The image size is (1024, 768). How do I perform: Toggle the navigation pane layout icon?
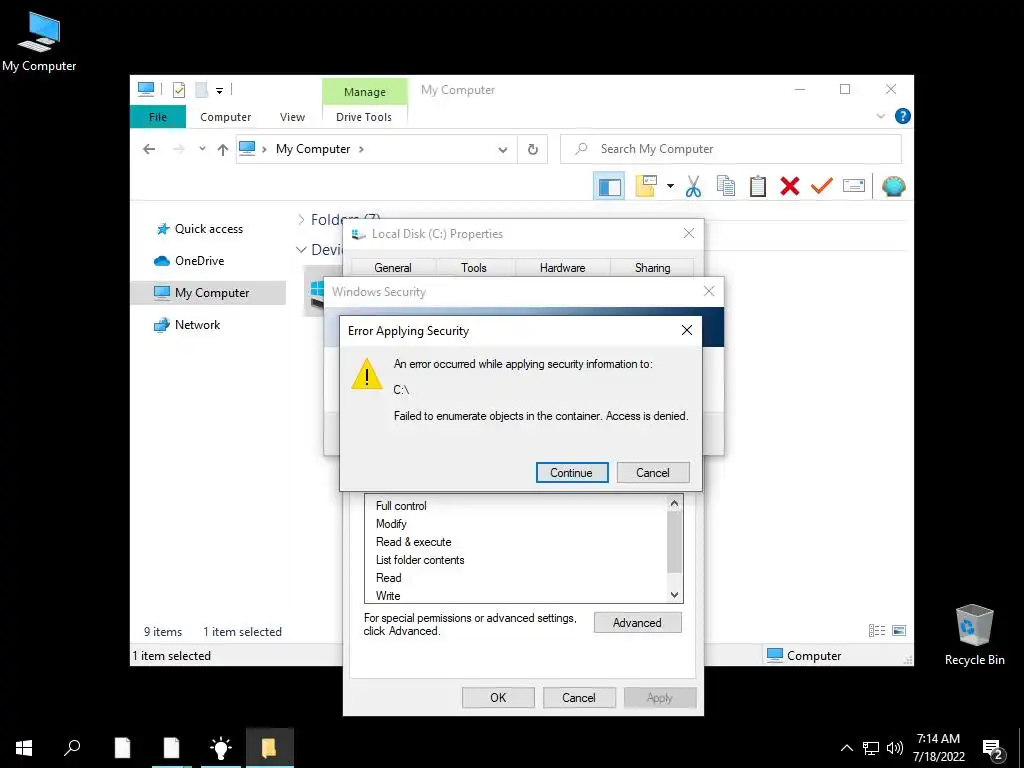click(x=609, y=187)
